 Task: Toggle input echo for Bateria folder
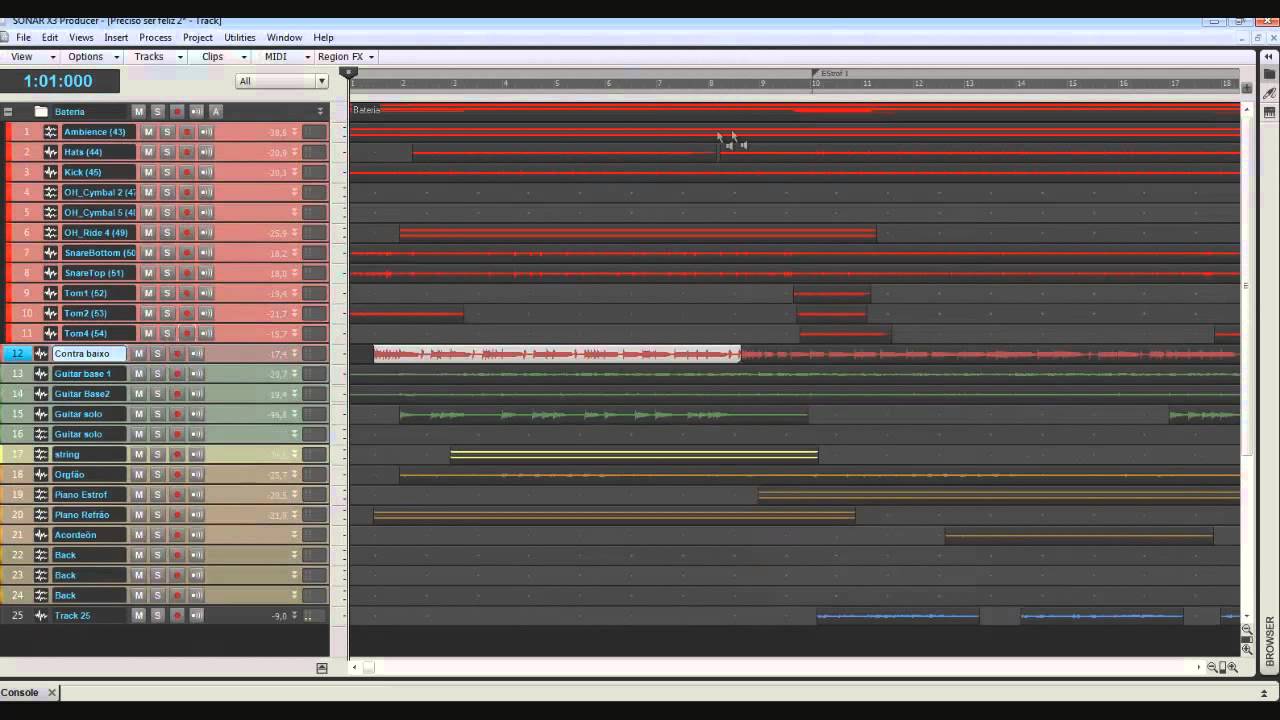(196, 111)
